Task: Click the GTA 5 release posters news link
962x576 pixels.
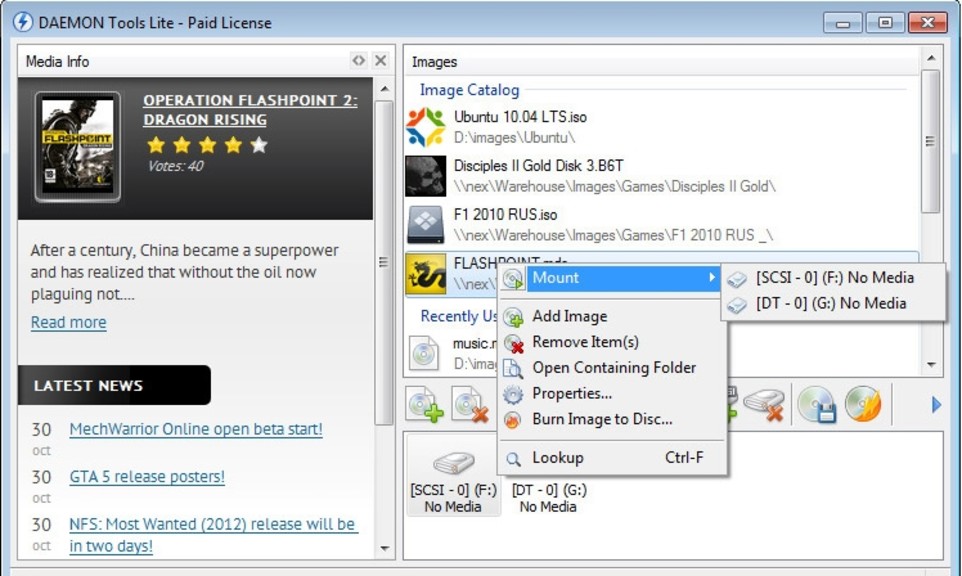Action: click(146, 476)
